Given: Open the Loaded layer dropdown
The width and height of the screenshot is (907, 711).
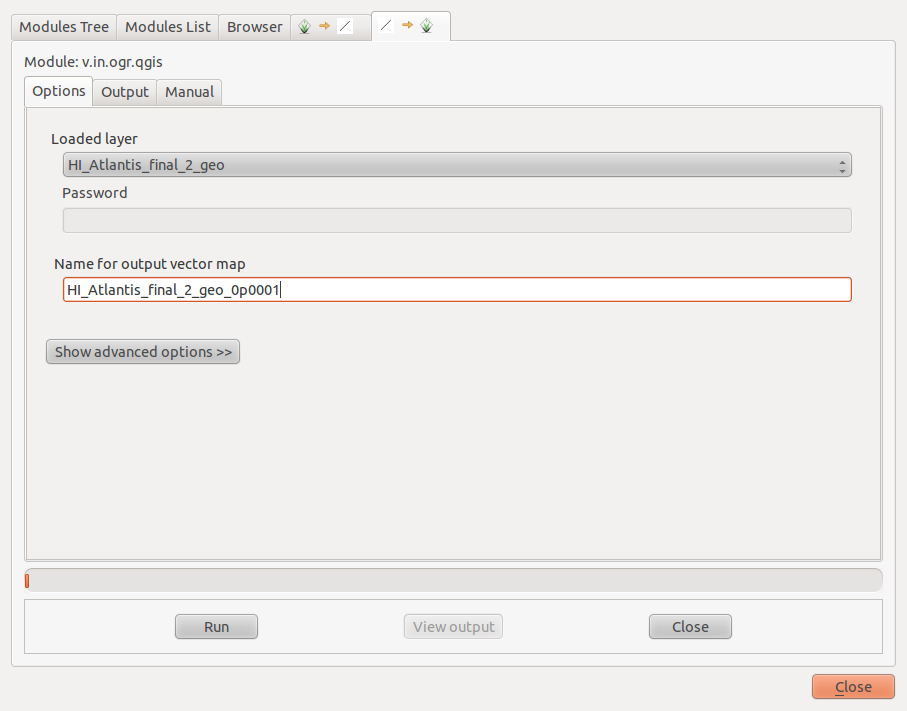Looking at the screenshot, I should [456, 165].
